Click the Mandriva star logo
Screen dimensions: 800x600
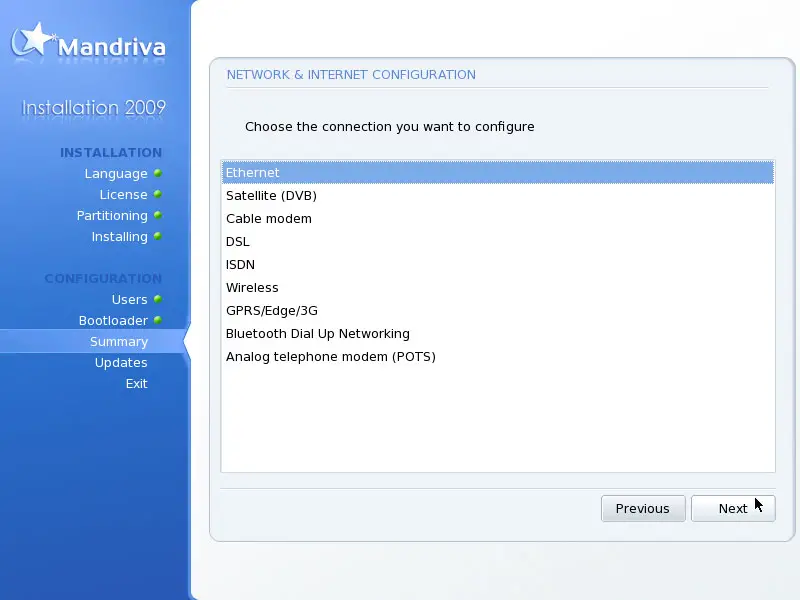click(32, 39)
